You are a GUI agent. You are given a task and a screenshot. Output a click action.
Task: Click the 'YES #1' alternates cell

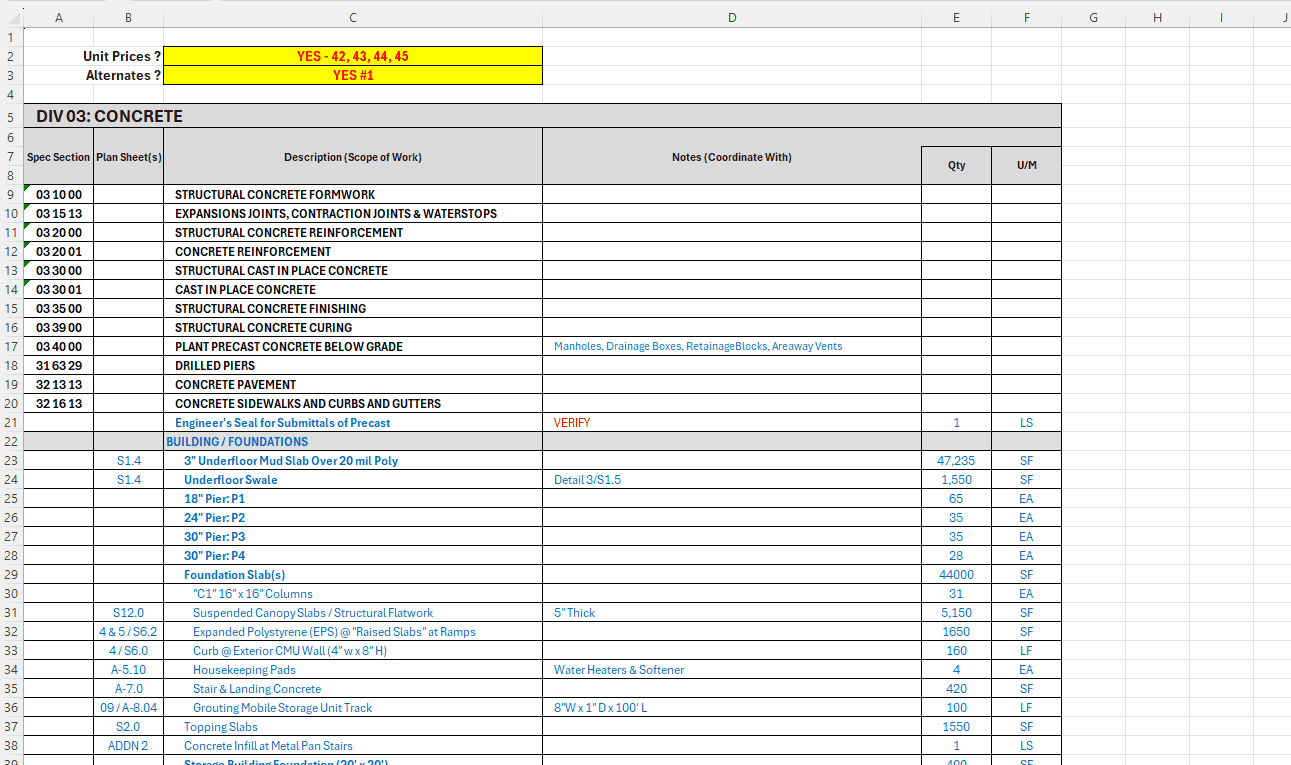point(353,75)
